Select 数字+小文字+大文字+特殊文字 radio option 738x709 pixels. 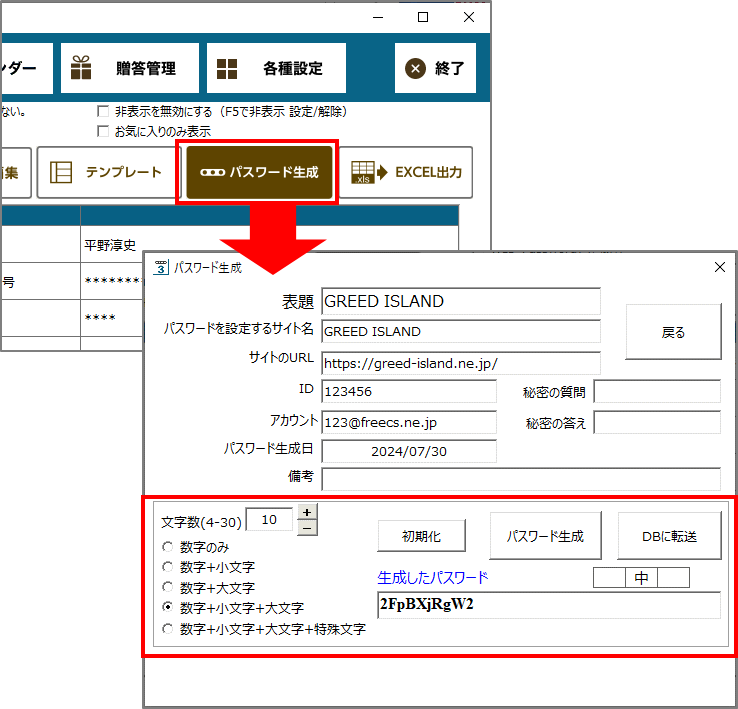[167, 628]
